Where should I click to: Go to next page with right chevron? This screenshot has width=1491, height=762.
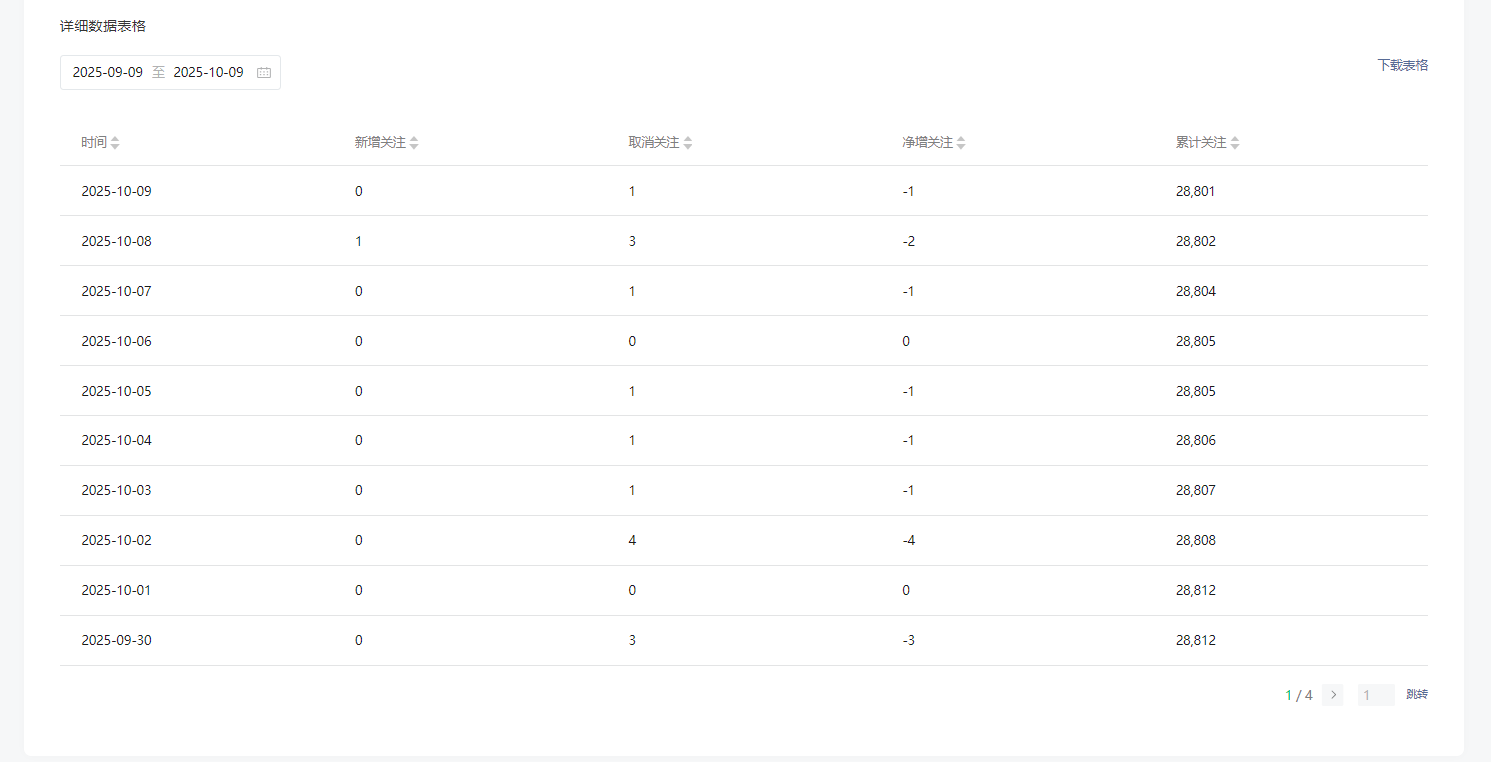point(1333,695)
